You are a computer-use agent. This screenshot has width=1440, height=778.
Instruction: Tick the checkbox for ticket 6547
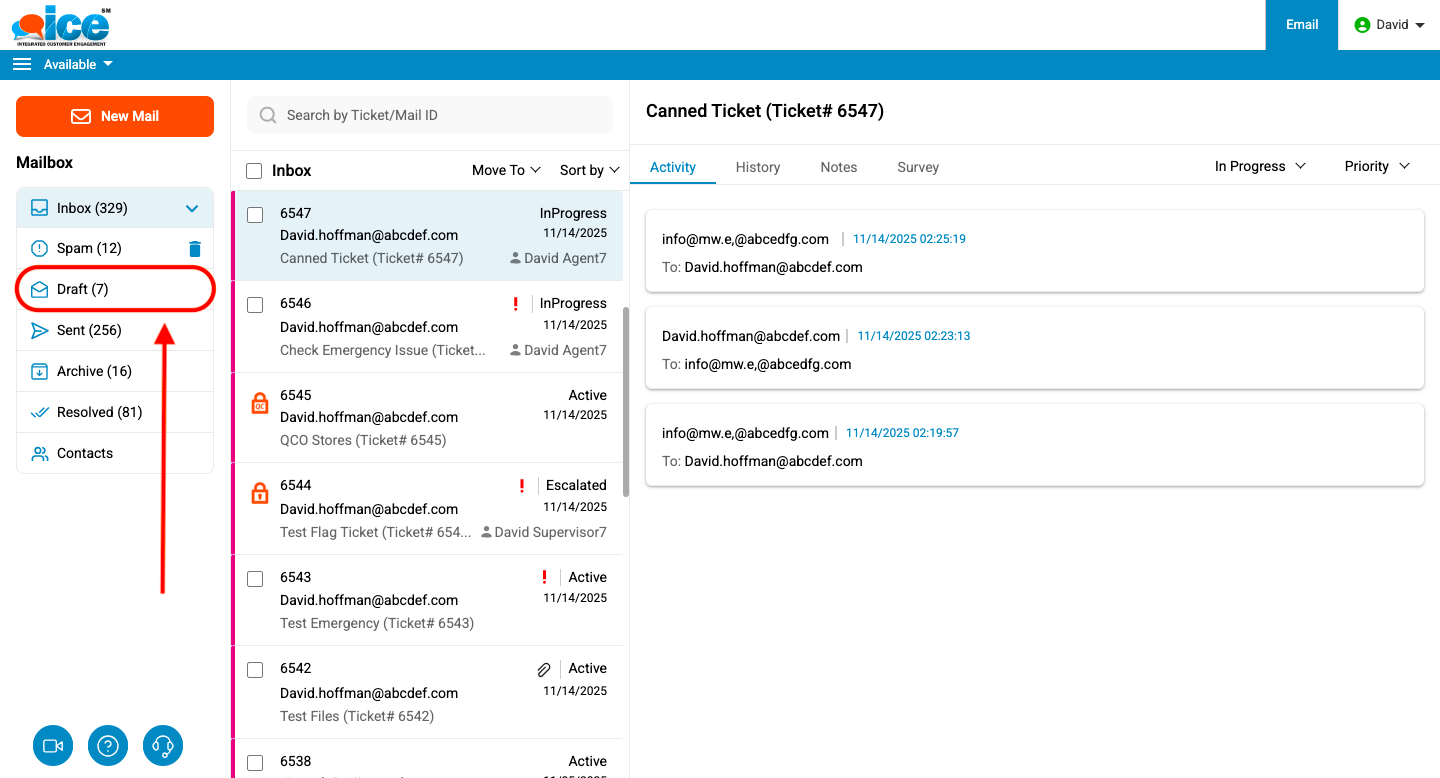pyautogui.click(x=255, y=215)
